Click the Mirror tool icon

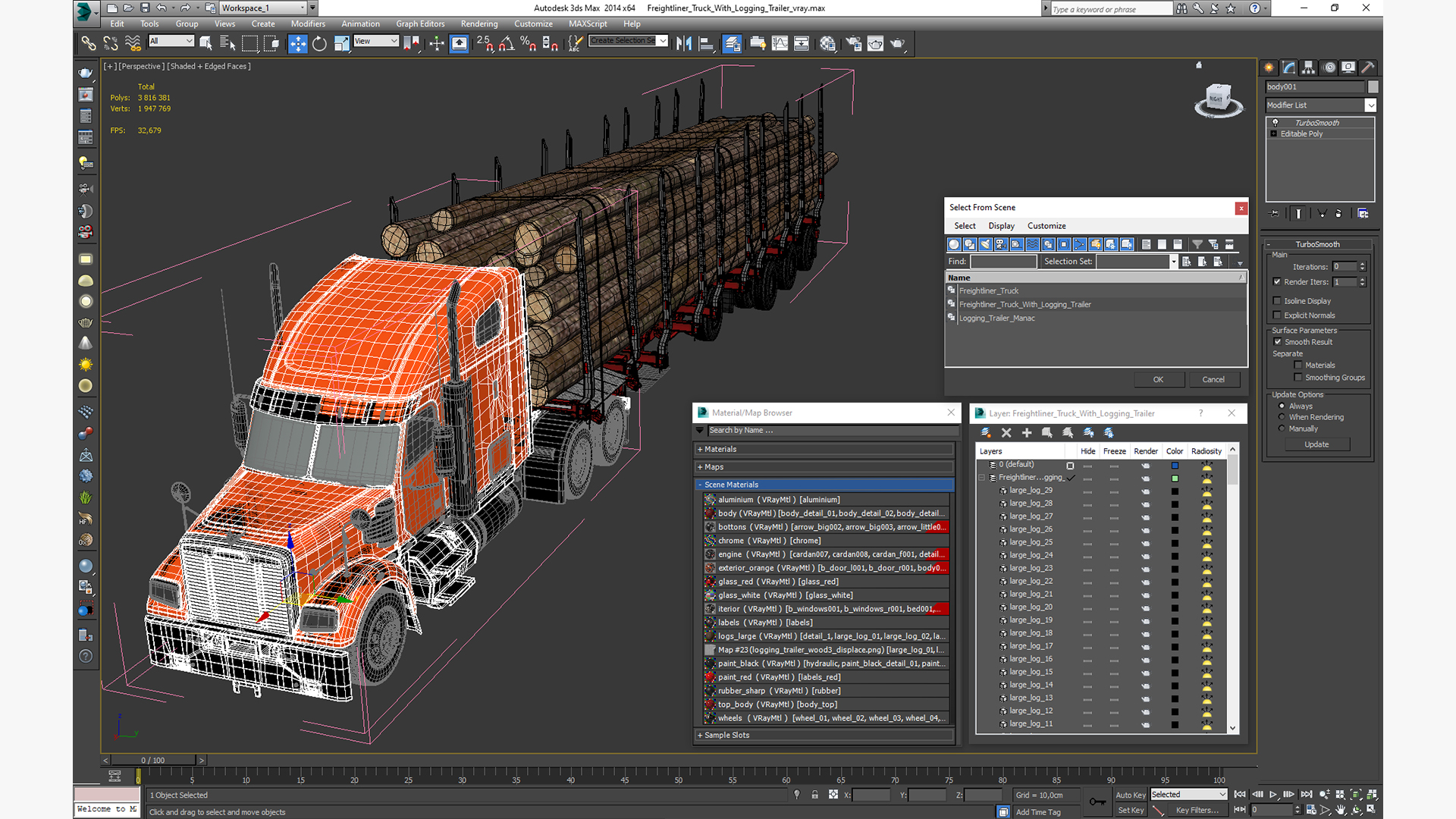click(x=684, y=44)
